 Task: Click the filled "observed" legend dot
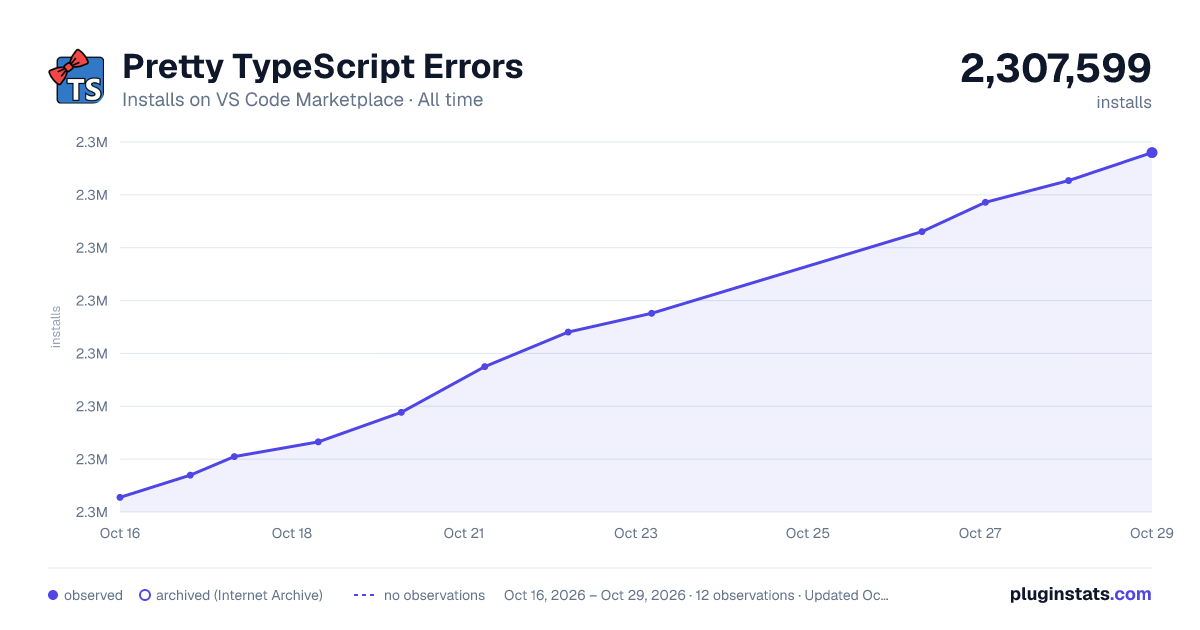[53, 595]
